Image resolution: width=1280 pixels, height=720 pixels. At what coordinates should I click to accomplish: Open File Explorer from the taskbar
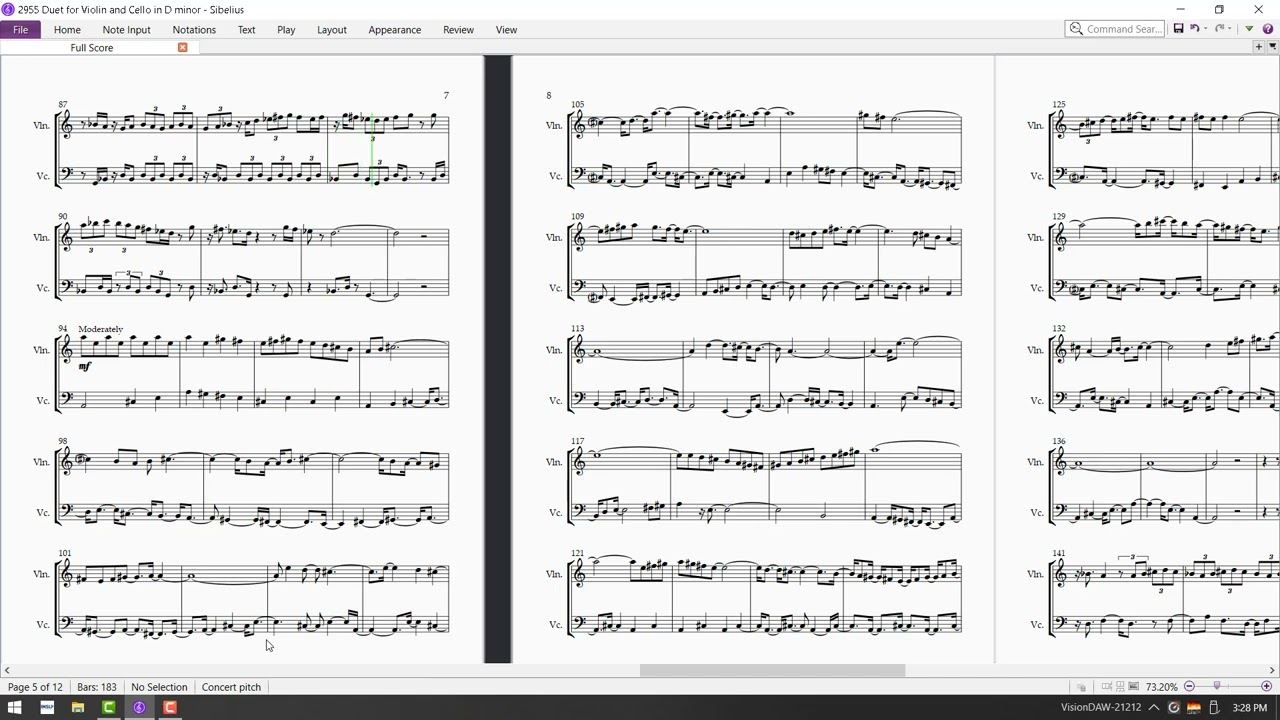pyautogui.click(x=78, y=708)
